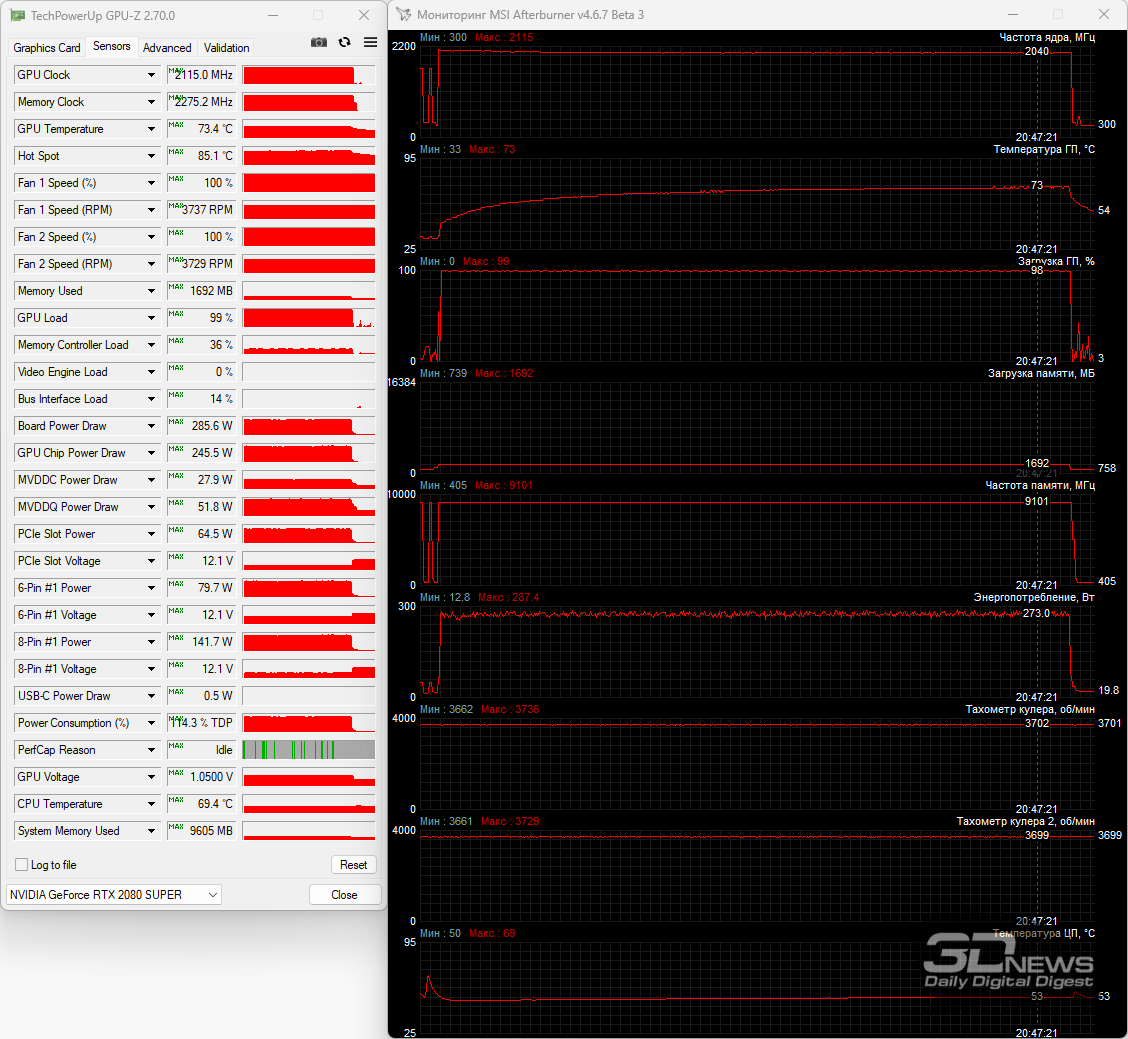Open the Advanced tab

167,47
